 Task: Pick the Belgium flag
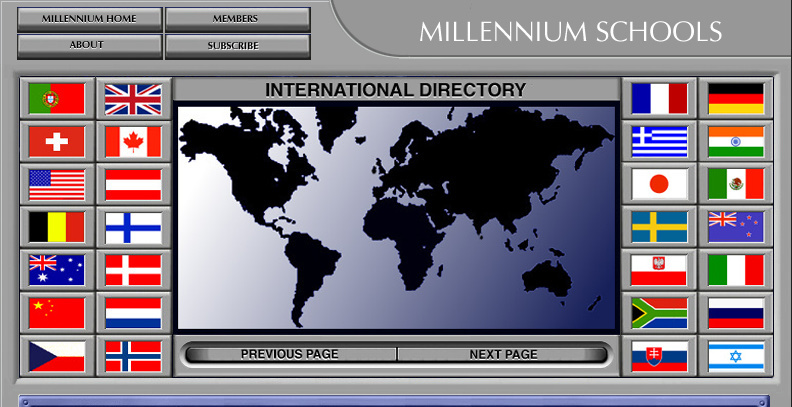(x=57, y=227)
